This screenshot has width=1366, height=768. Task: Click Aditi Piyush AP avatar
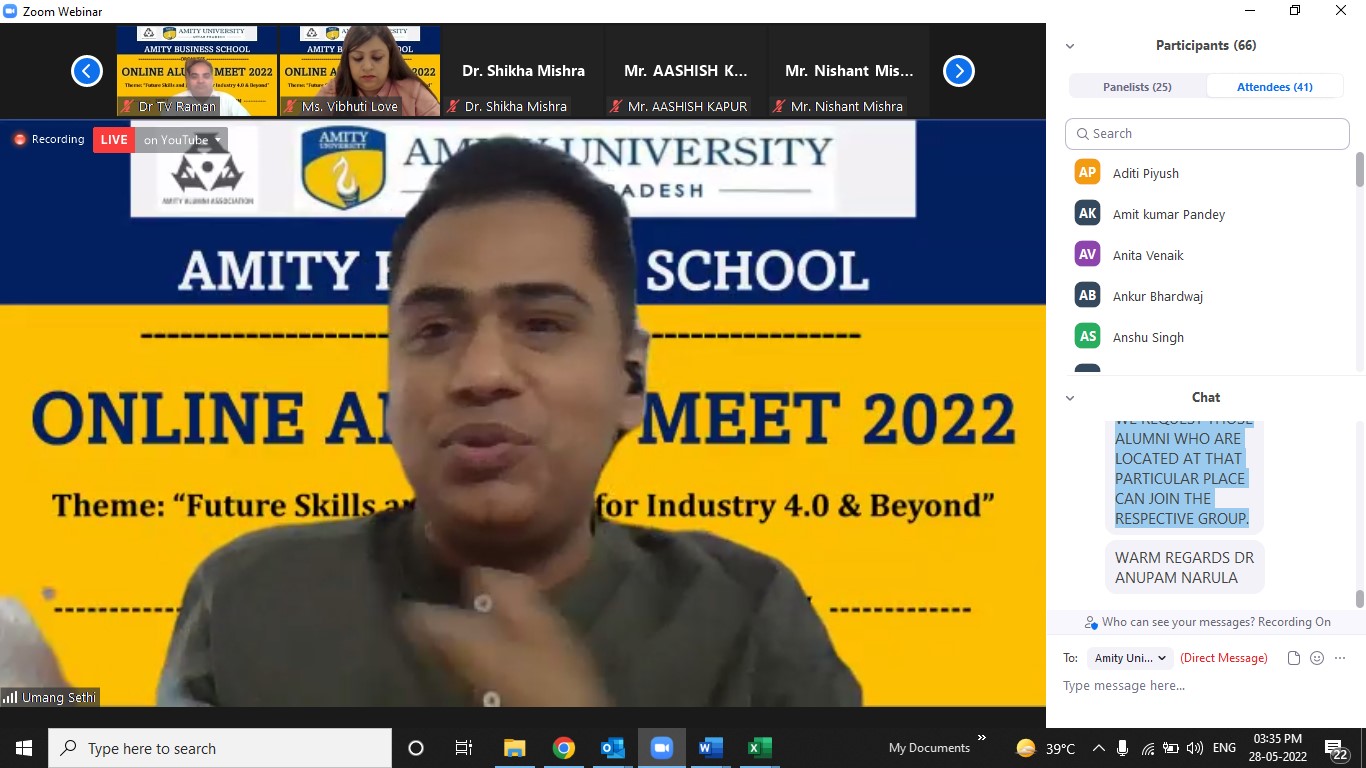1087,172
